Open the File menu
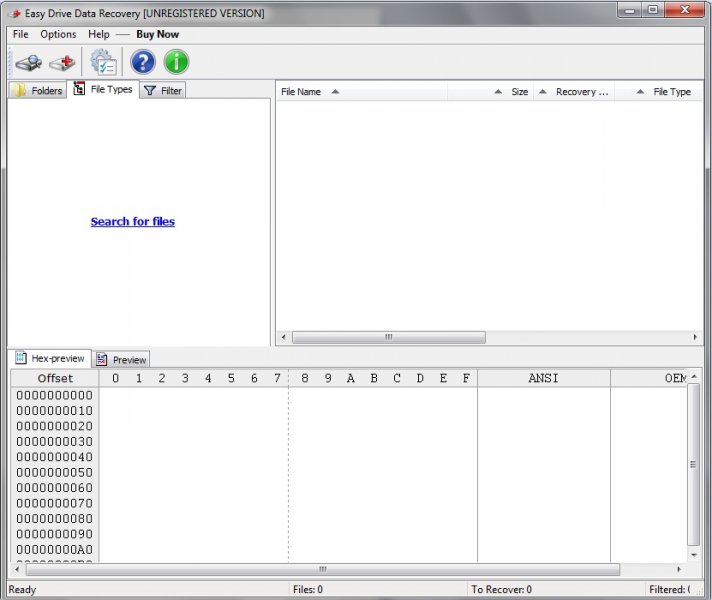Image resolution: width=712 pixels, height=600 pixels. [x=20, y=35]
